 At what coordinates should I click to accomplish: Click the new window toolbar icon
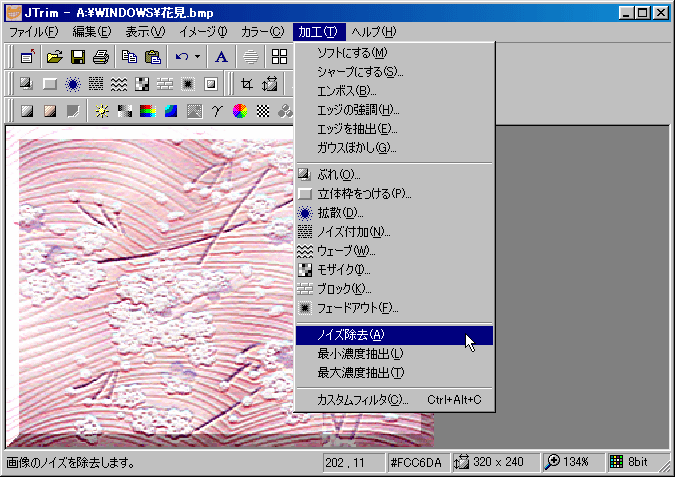tap(27, 57)
